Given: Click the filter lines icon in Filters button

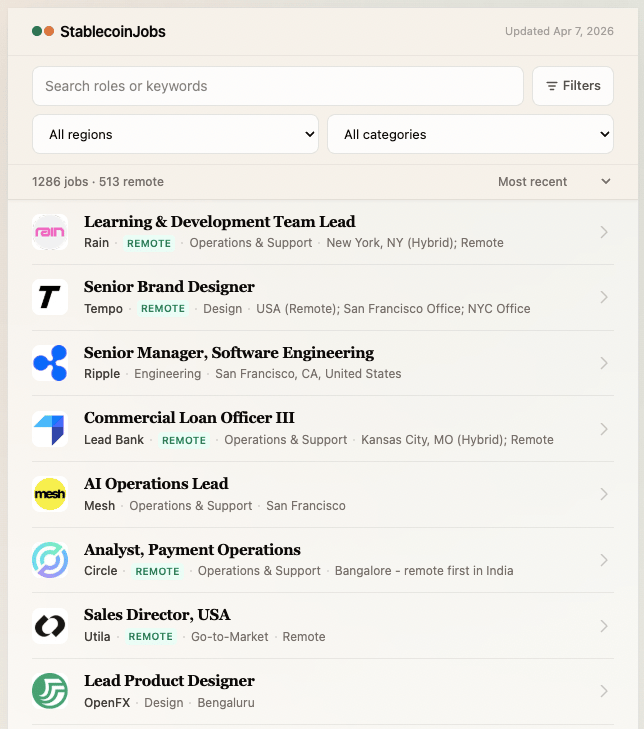Looking at the screenshot, I should click(551, 86).
